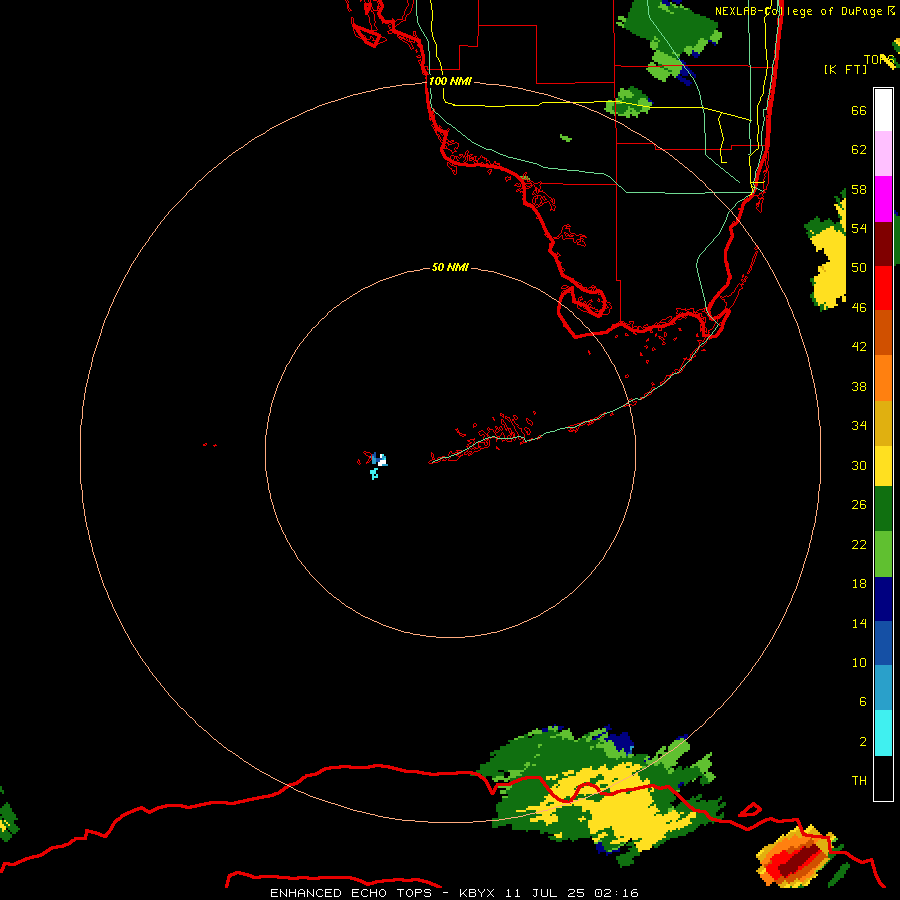
Task: Select the "TH" threshold label
Action: tap(859, 780)
